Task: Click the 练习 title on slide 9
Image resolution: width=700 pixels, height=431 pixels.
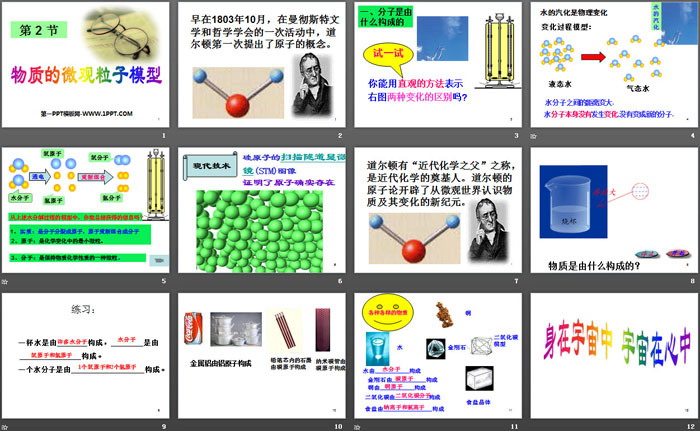Action: pos(83,309)
